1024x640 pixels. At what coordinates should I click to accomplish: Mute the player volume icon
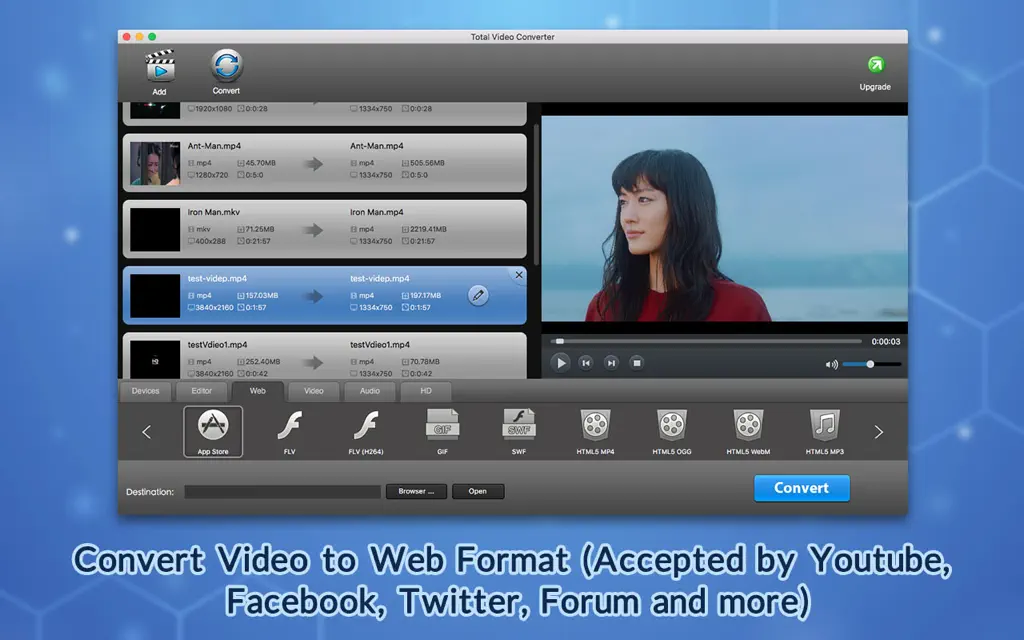tap(831, 363)
